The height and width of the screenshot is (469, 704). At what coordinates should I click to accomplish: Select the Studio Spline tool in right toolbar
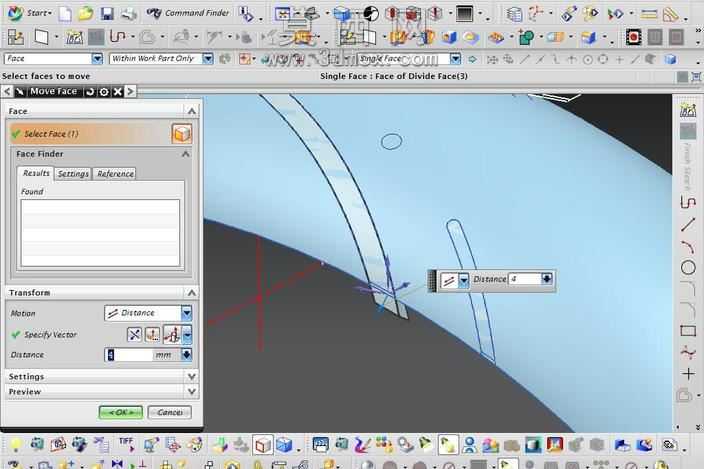(688, 353)
